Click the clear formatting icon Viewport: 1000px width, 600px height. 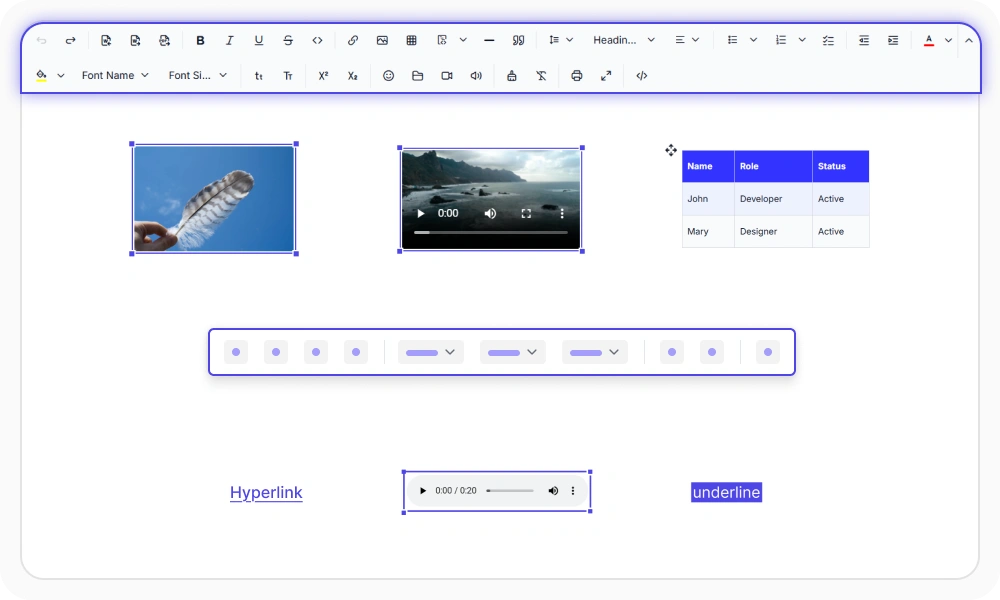[x=541, y=76]
